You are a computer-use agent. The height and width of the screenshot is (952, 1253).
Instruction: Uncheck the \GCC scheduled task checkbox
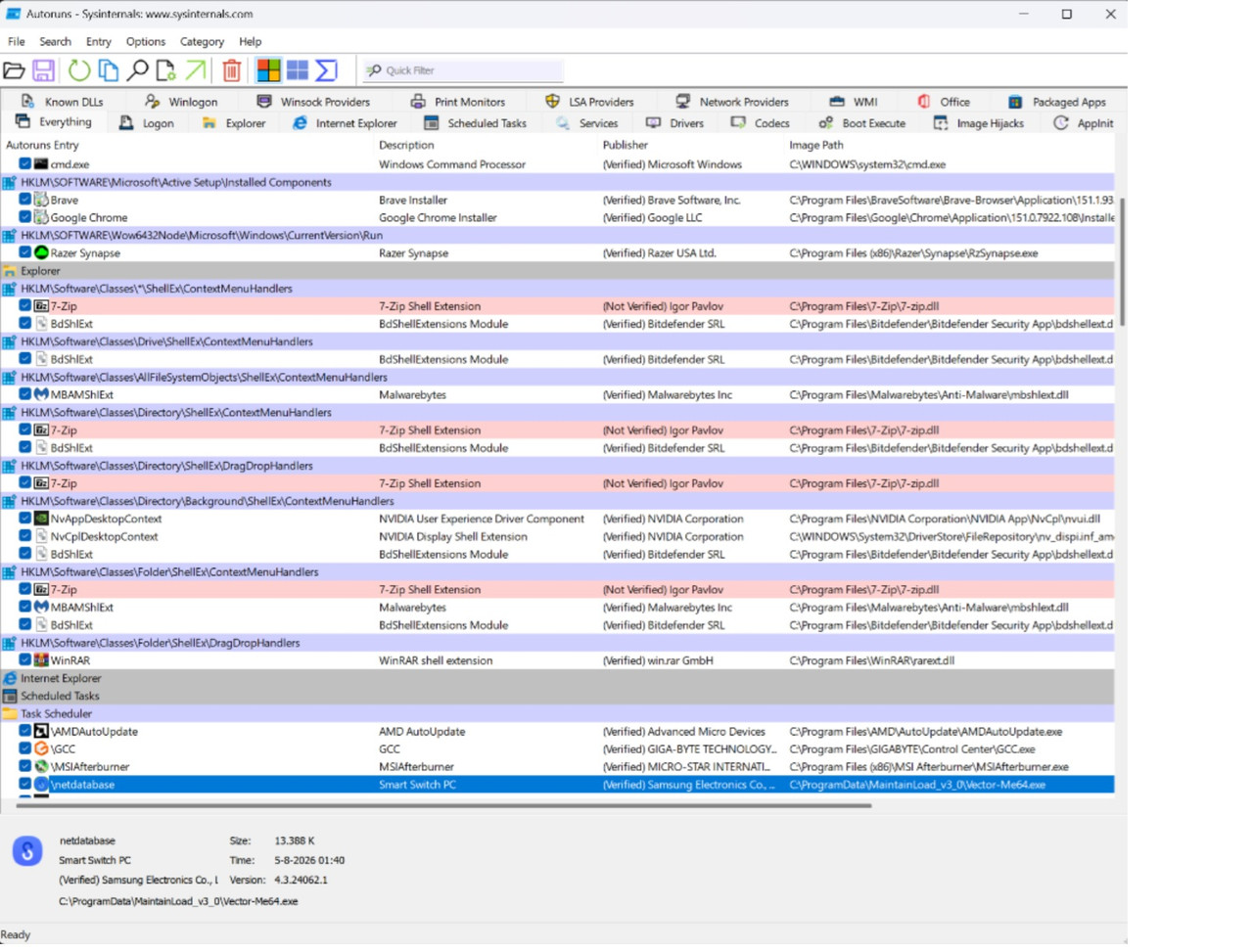click(x=25, y=748)
